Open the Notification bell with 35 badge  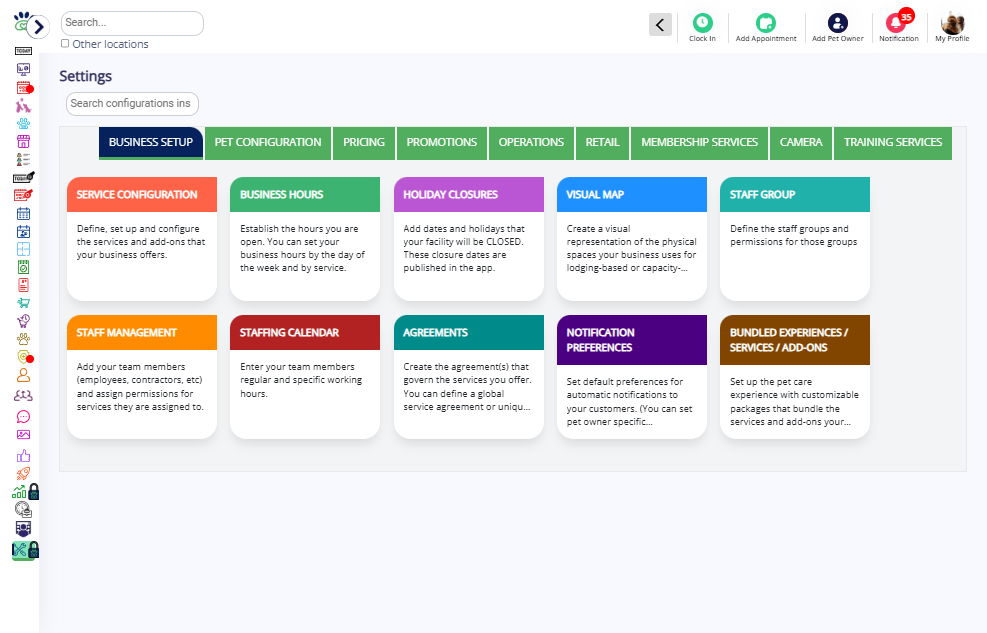pos(899,27)
